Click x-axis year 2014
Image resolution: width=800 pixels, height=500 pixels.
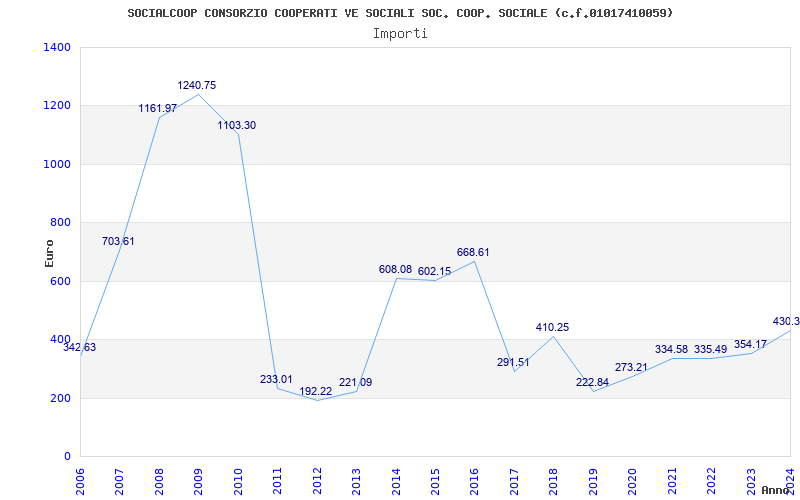tap(395, 481)
